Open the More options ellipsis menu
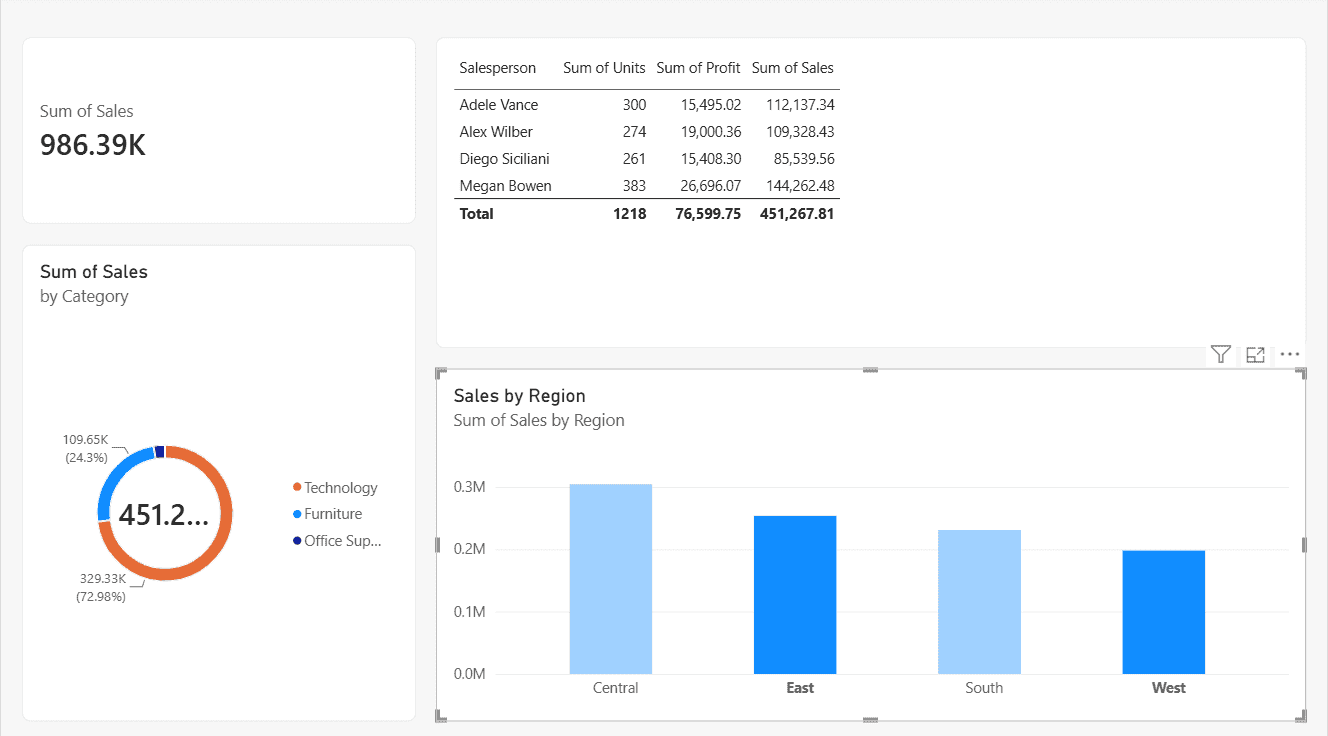 1289,354
